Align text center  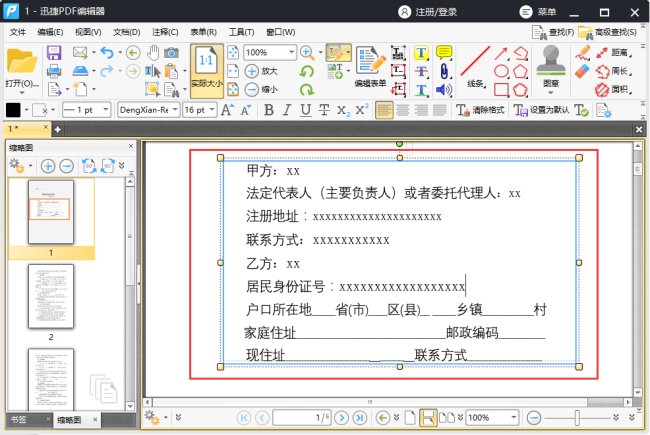pyautogui.click(x=403, y=110)
